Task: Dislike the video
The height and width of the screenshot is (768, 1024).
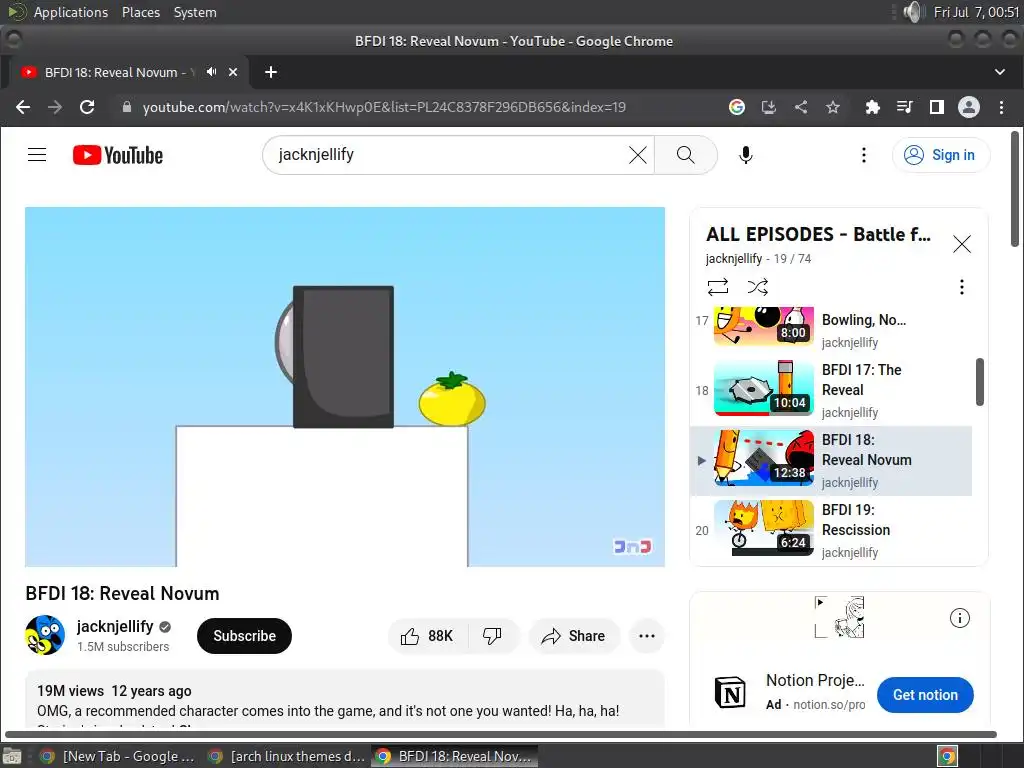Action: click(492, 636)
